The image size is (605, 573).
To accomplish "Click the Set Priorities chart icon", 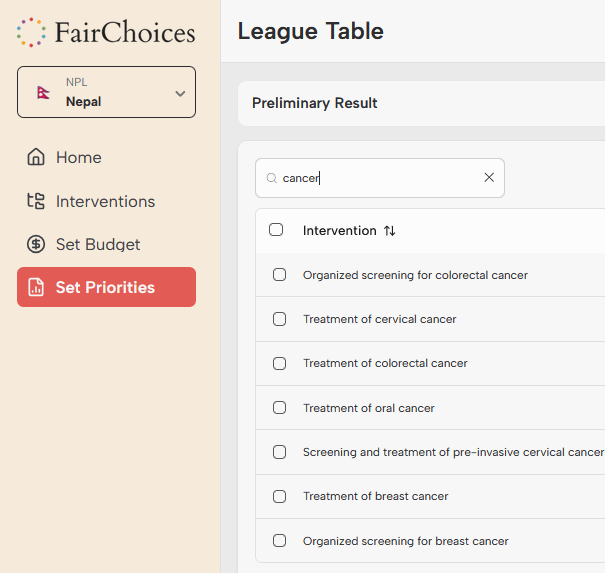I will click(36, 287).
